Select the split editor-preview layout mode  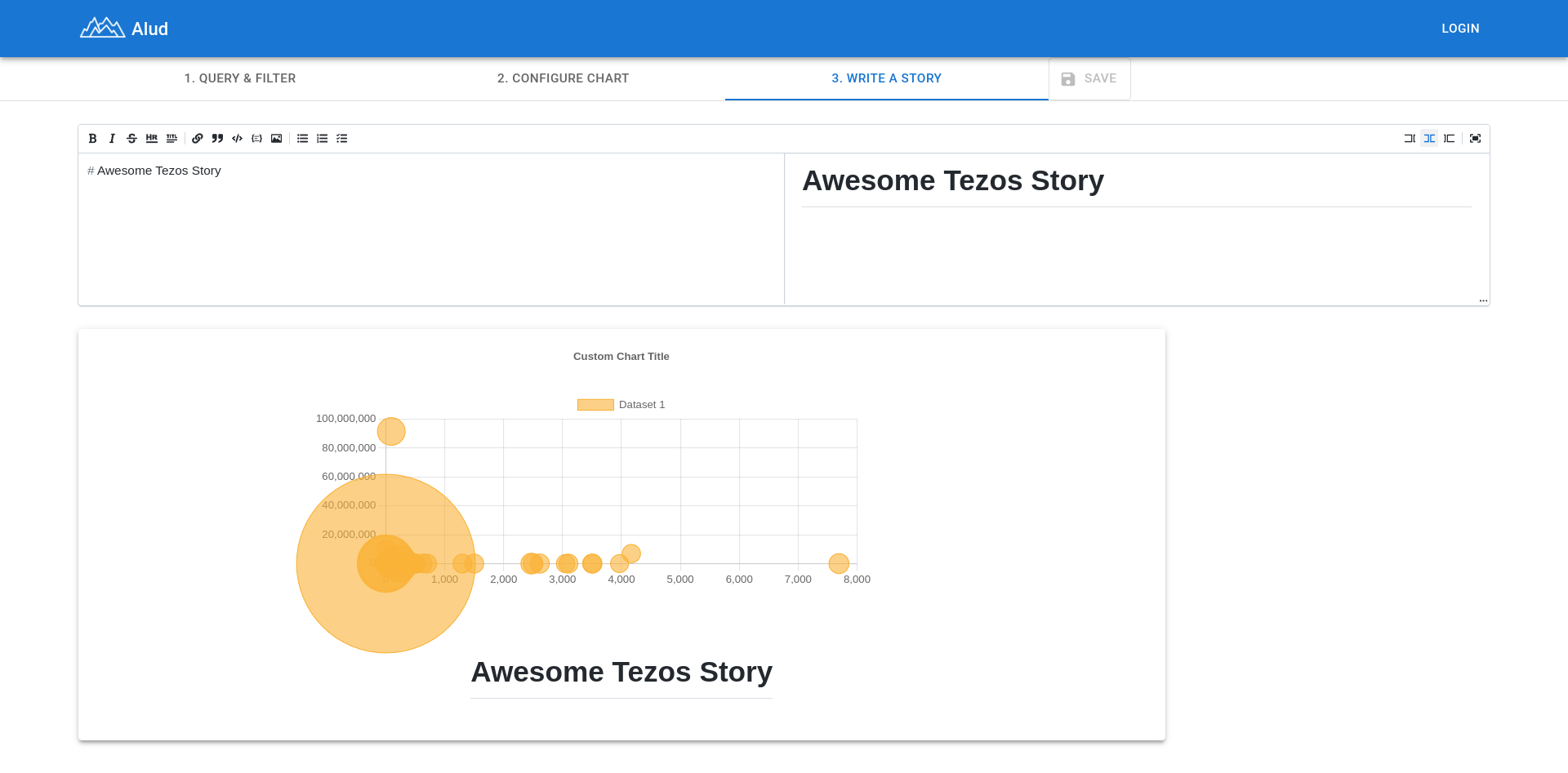1429,139
